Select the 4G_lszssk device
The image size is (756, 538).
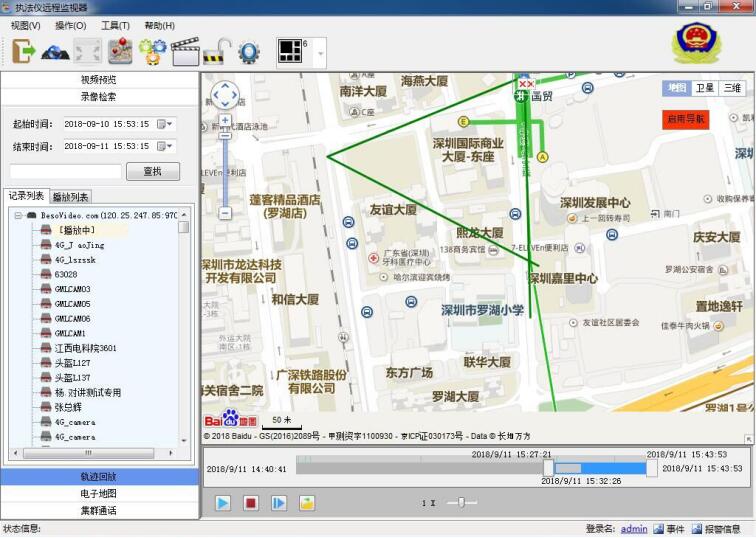click(x=75, y=260)
